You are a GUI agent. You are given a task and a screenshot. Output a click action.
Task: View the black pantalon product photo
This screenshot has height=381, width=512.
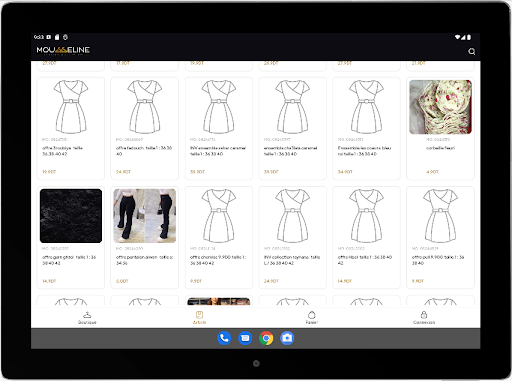[145, 216]
